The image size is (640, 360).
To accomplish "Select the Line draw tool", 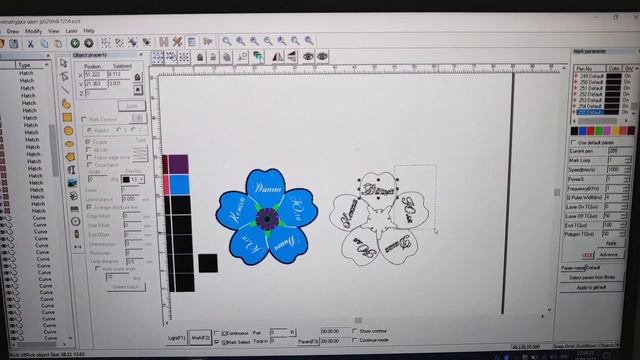I will coord(65,90).
